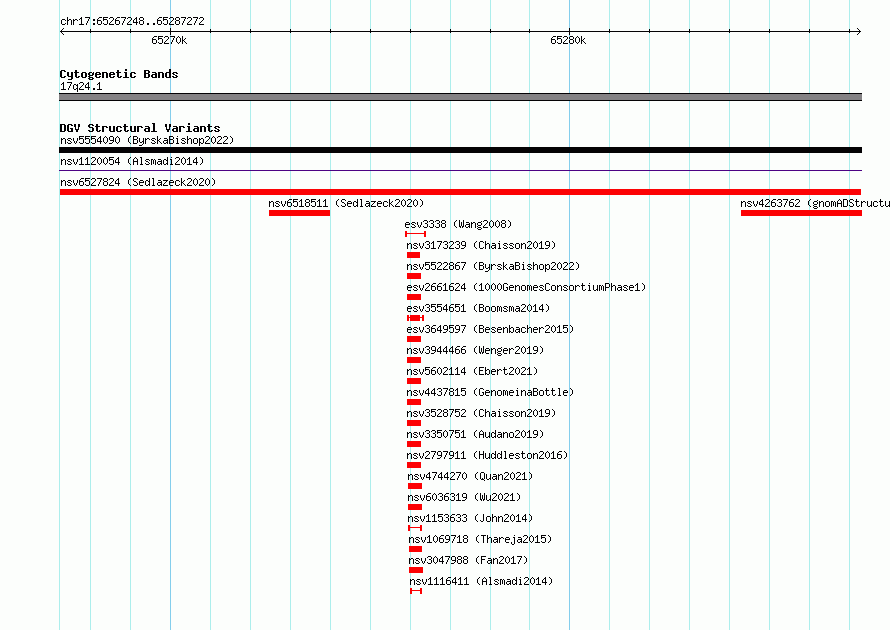The width and height of the screenshot is (890, 630).
Task: Click the nsv1153633 (John2014) label
Action: pos(471,518)
